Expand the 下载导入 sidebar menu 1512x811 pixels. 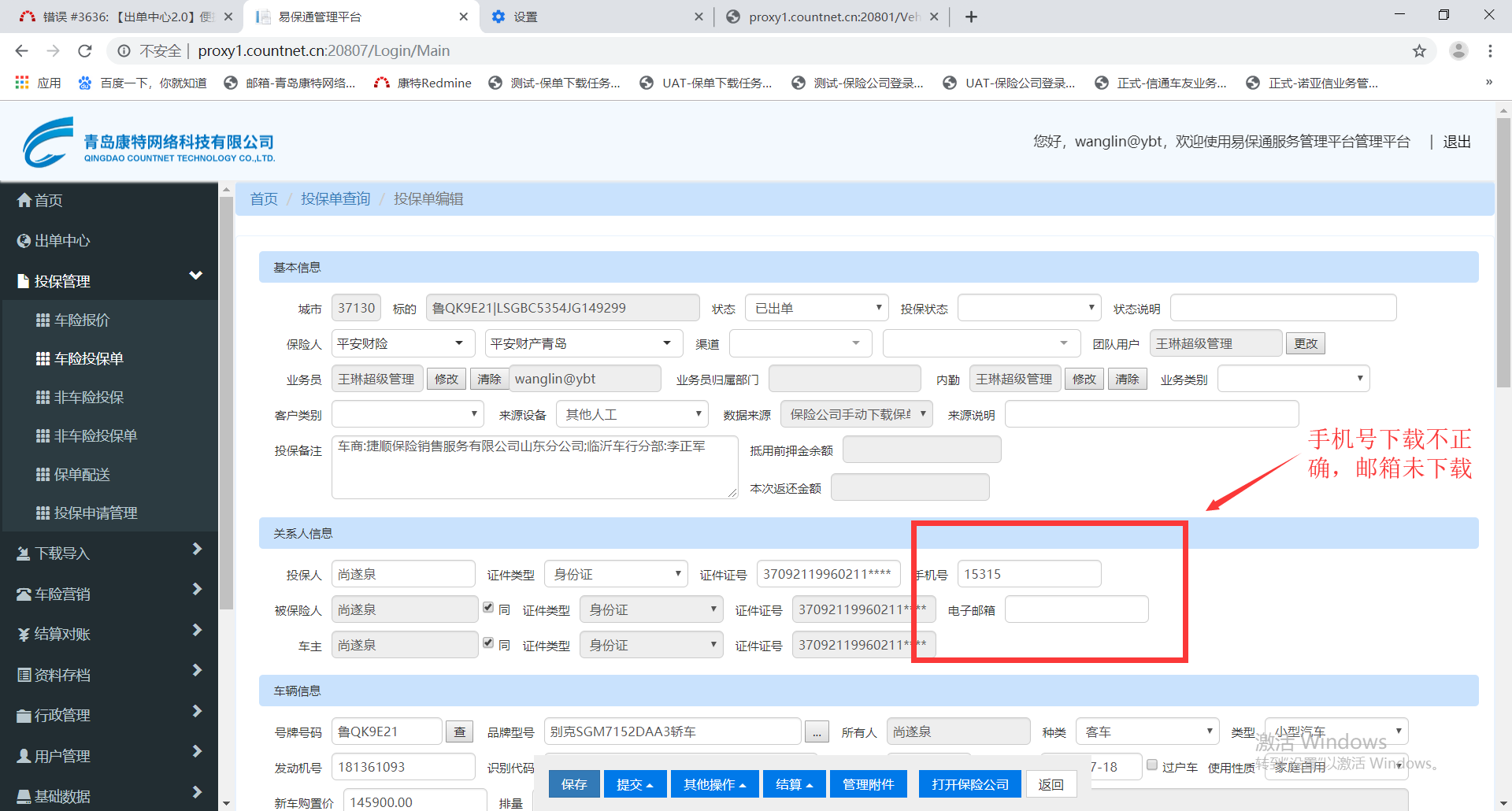[x=109, y=554]
